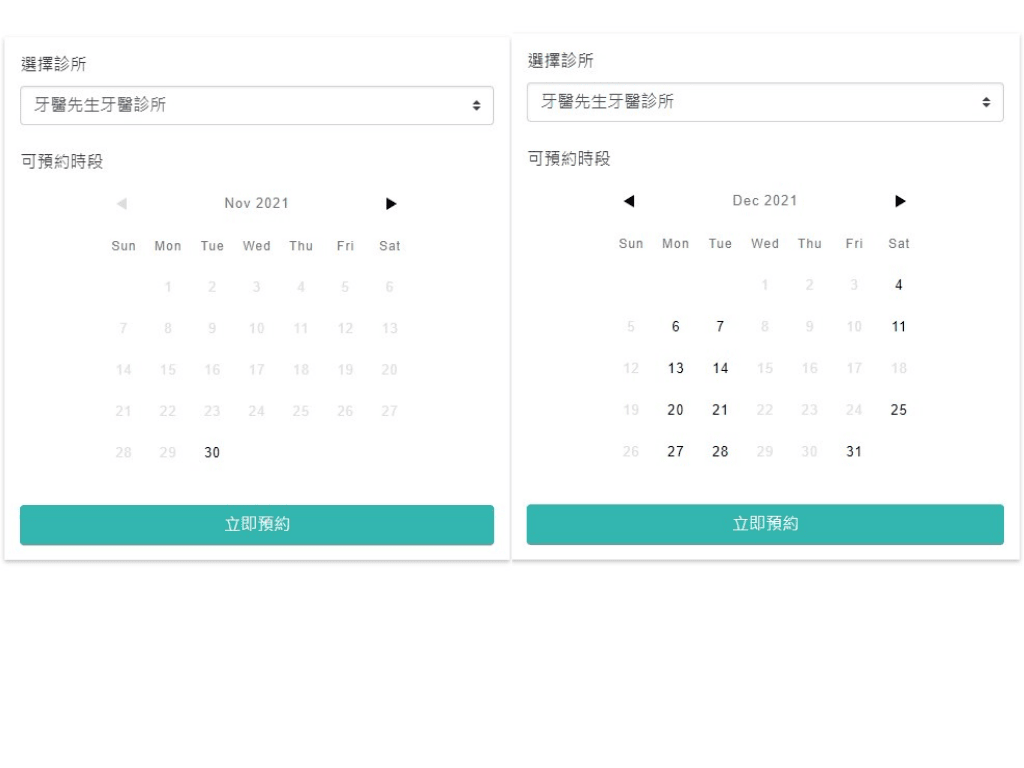Image resolution: width=1024 pixels, height=768 pixels.
Task: Open clinic dropdown above Dec 2021 calendar
Action: click(x=765, y=102)
